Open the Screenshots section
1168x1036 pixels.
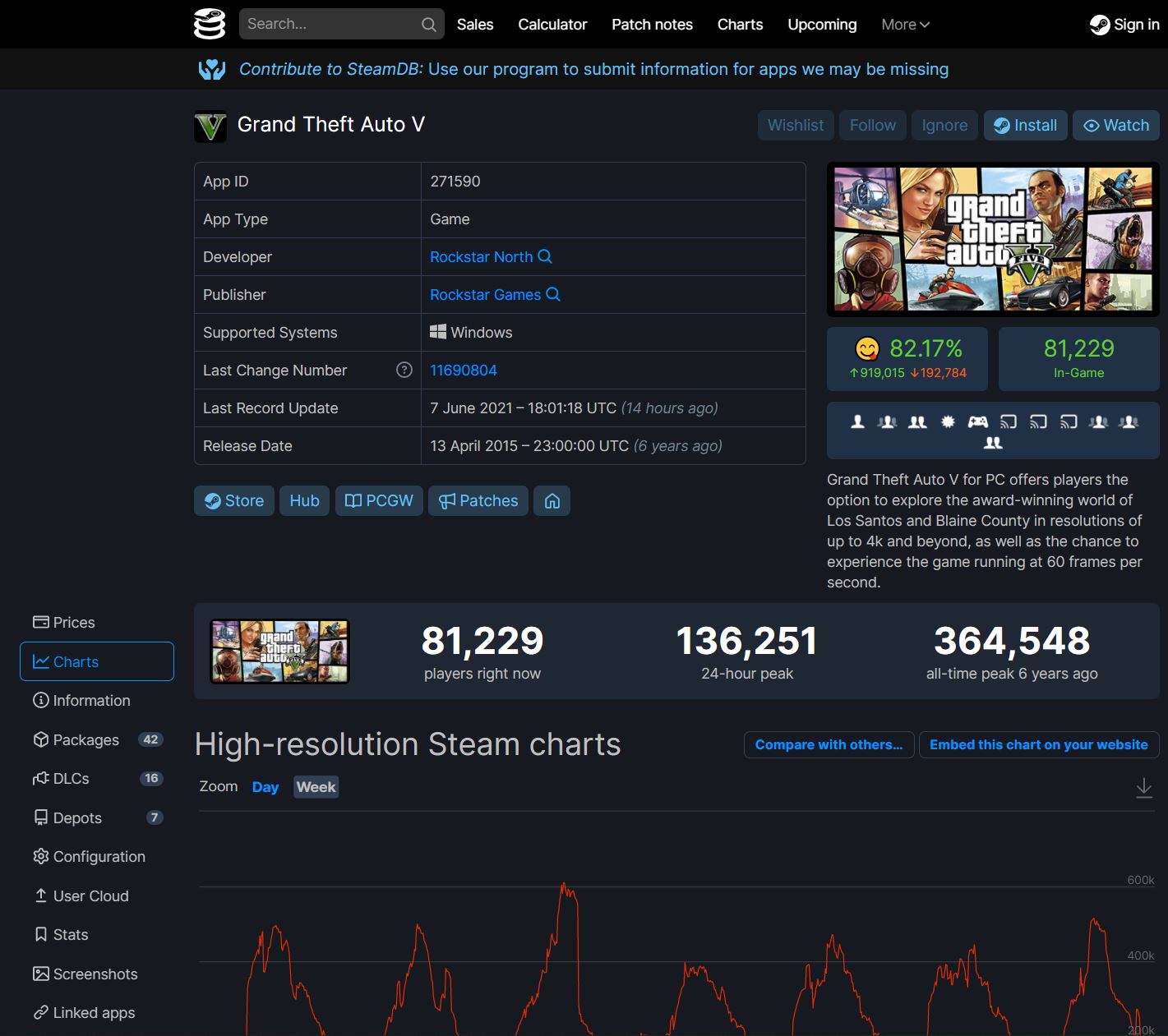[x=97, y=974]
